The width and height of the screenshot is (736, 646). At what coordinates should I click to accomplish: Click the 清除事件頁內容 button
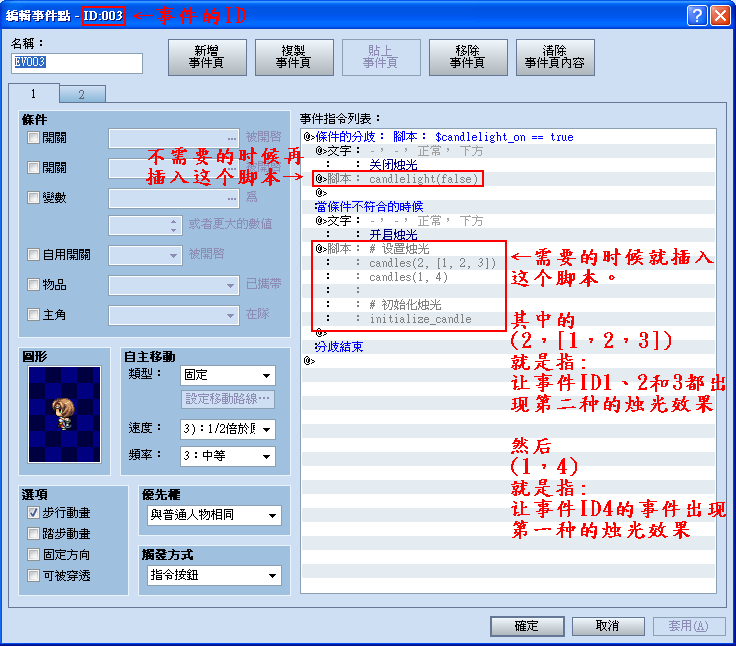coord(555,57)
